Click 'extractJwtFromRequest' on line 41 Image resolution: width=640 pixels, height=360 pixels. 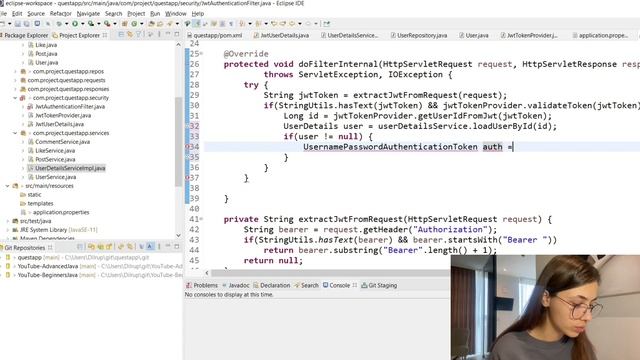[350, 219]
